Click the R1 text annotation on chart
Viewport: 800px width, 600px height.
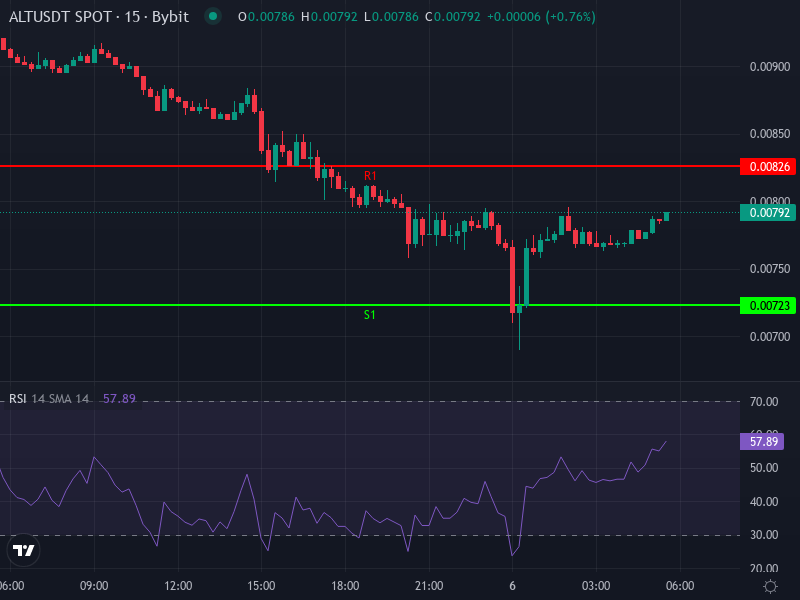(372, 175)
